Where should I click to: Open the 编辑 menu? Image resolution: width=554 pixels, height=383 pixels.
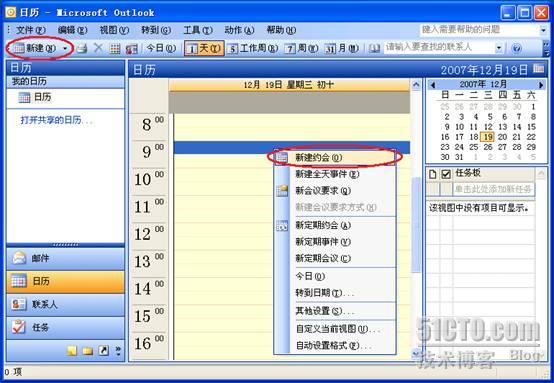click(x=72, y=30)
